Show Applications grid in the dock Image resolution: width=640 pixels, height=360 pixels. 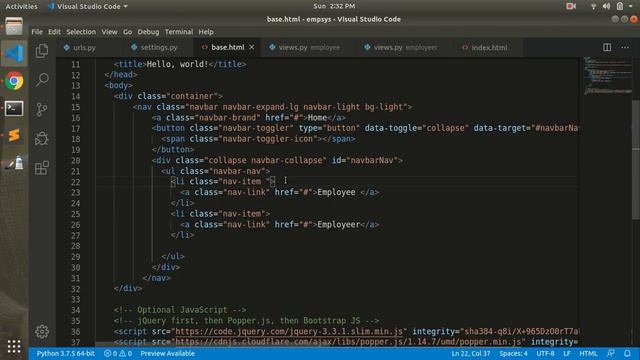click(14, 346)
